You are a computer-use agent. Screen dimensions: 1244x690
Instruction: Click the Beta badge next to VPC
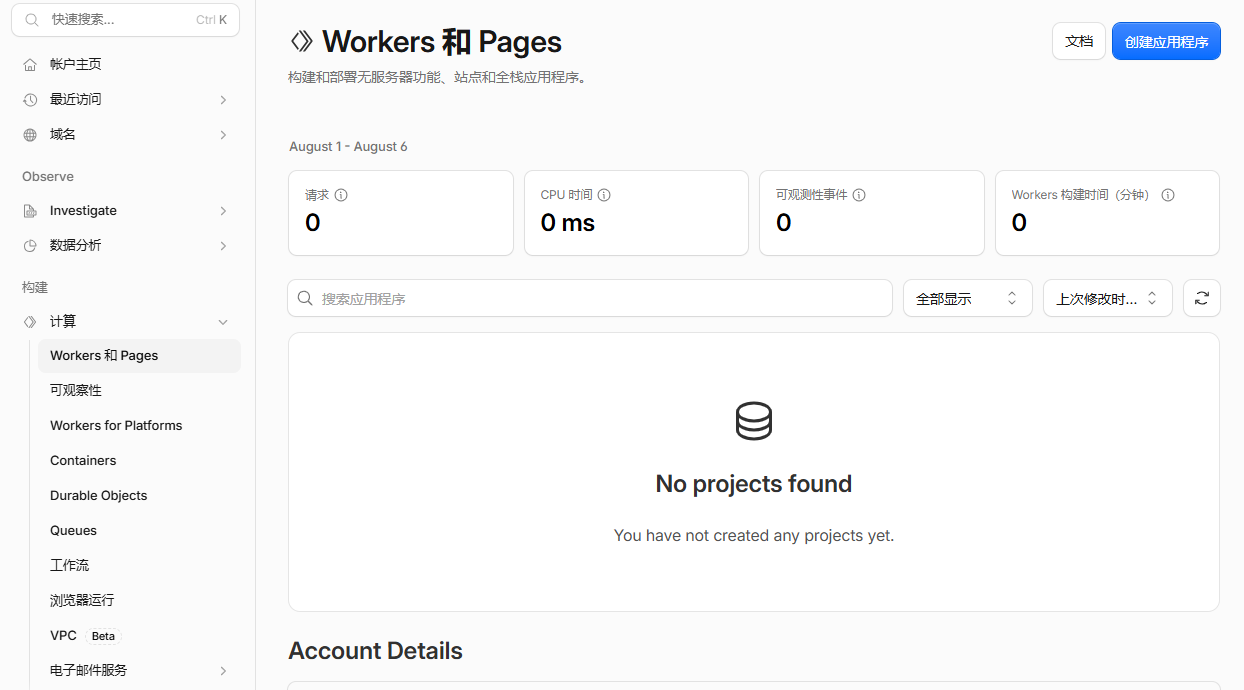(x=103, y=636)
